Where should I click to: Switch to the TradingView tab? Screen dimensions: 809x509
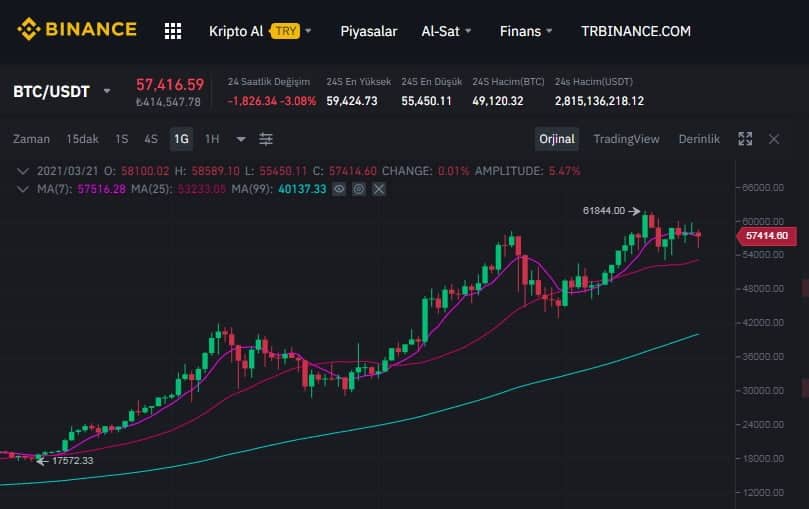626,139
